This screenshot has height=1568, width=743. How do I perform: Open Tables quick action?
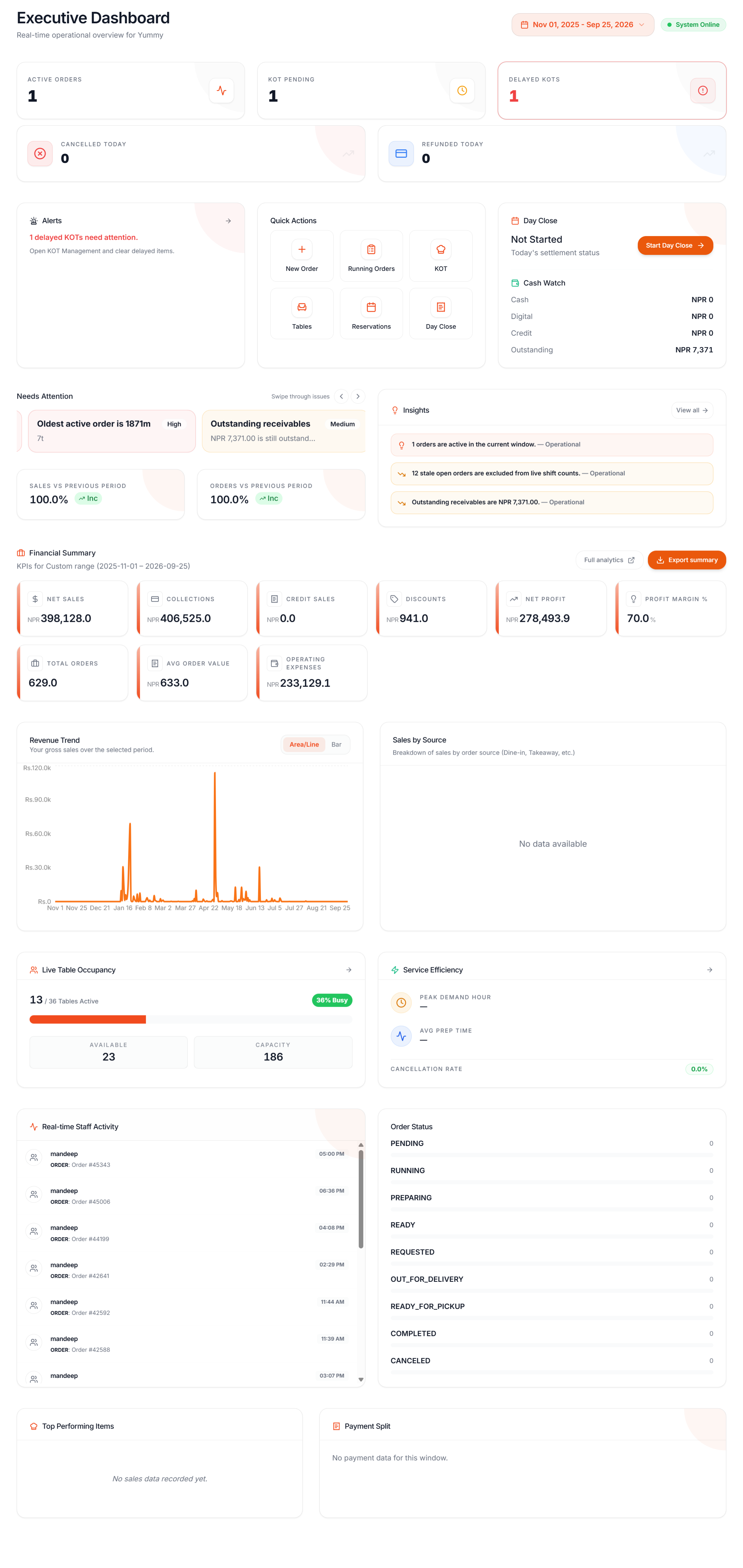pyautogui.click(x=301, y=313)
